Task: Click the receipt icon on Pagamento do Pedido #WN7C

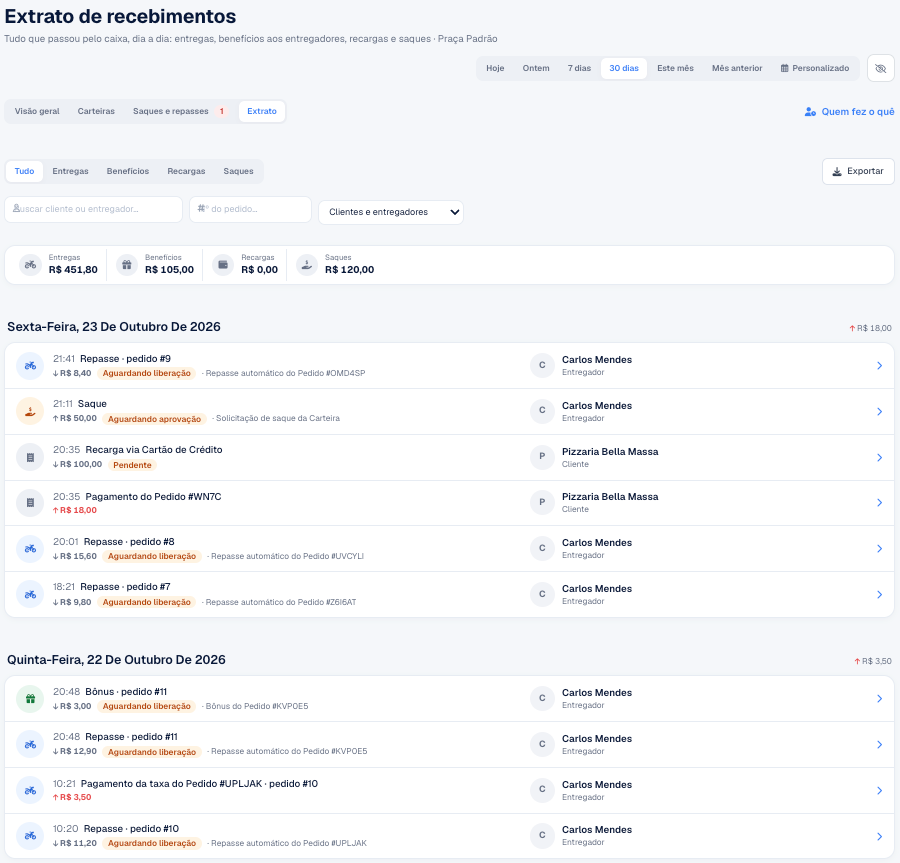Action: pyautogui.click(x=30, y=503)
